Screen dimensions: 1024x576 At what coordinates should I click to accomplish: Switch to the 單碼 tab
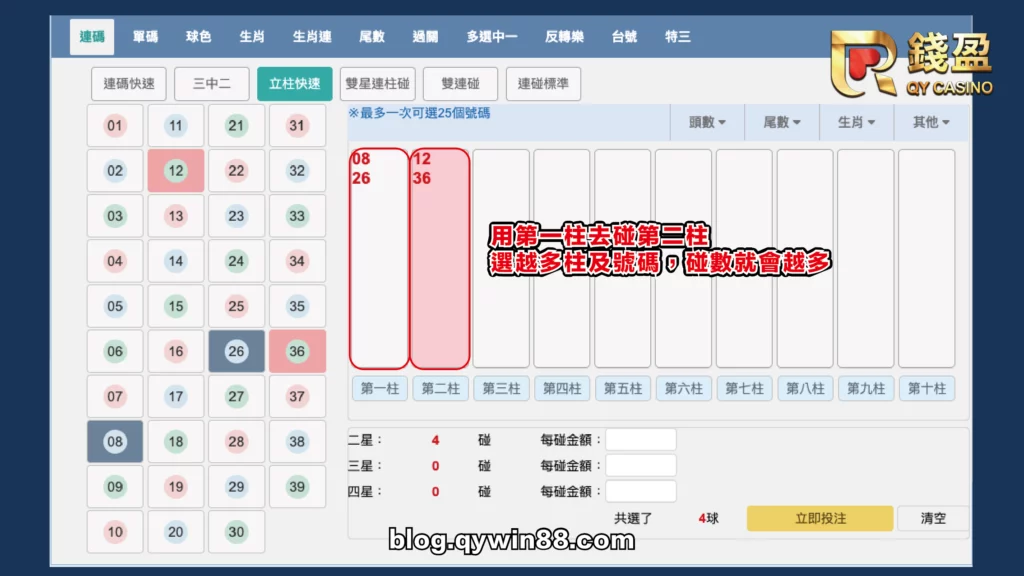pyautogui.click(x=144, y=36)
